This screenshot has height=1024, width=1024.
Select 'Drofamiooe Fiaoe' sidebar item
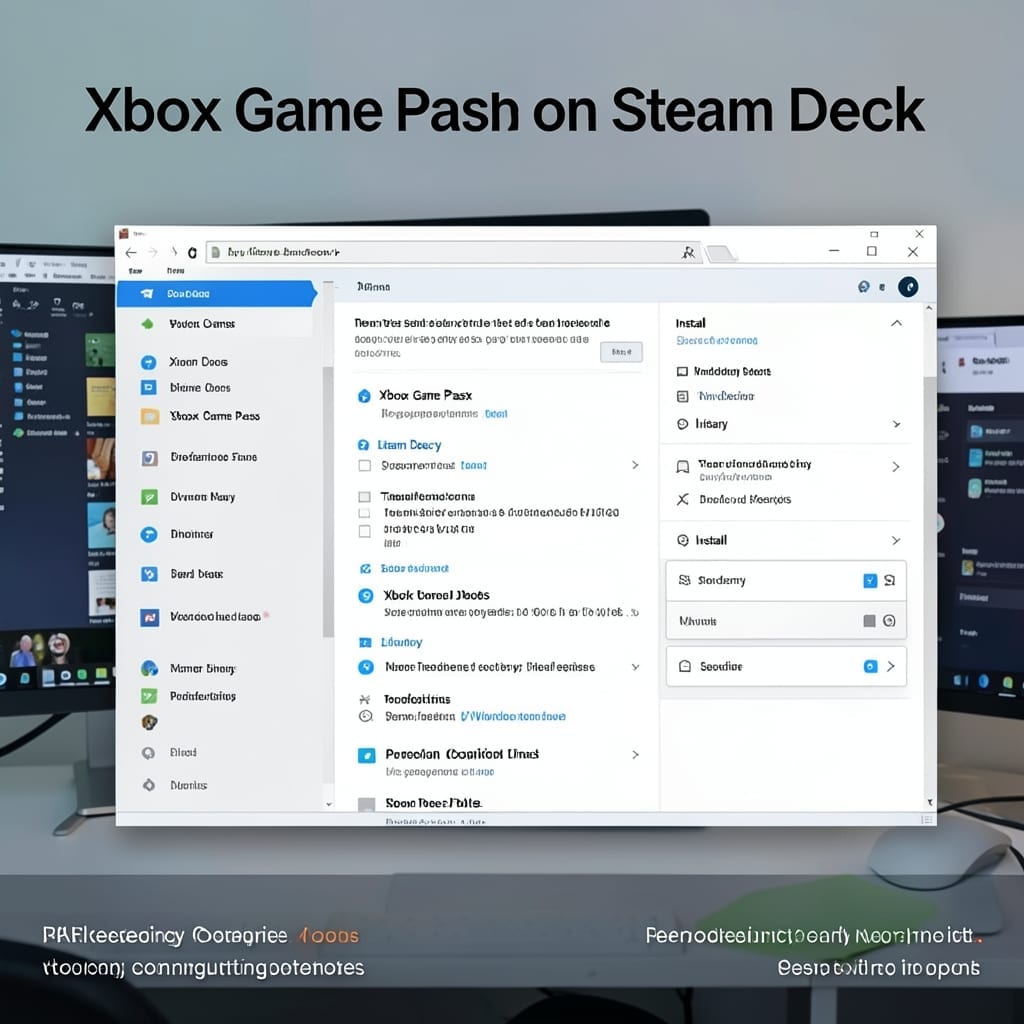tap(216, 457)
